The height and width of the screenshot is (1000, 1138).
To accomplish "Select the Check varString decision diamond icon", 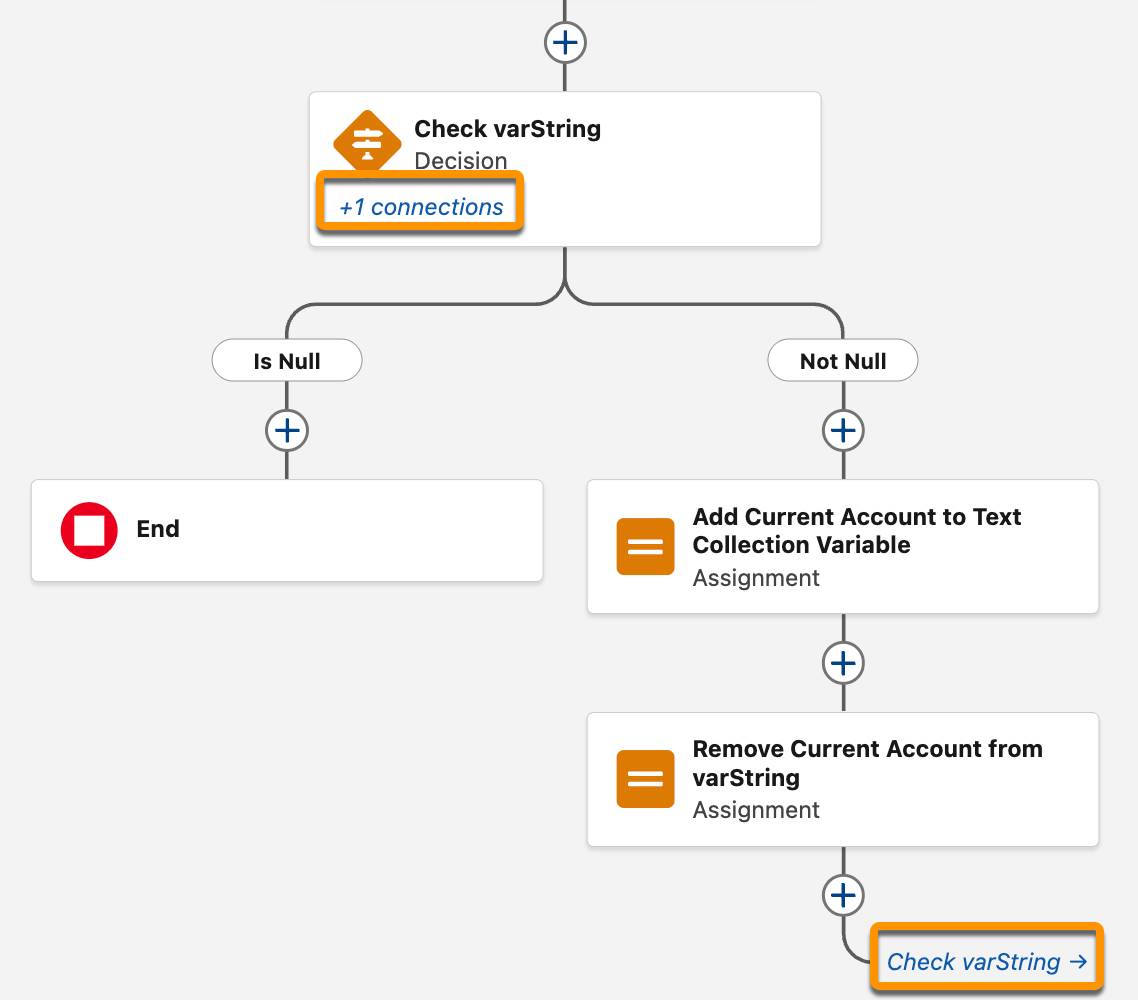I will (367, 142).
